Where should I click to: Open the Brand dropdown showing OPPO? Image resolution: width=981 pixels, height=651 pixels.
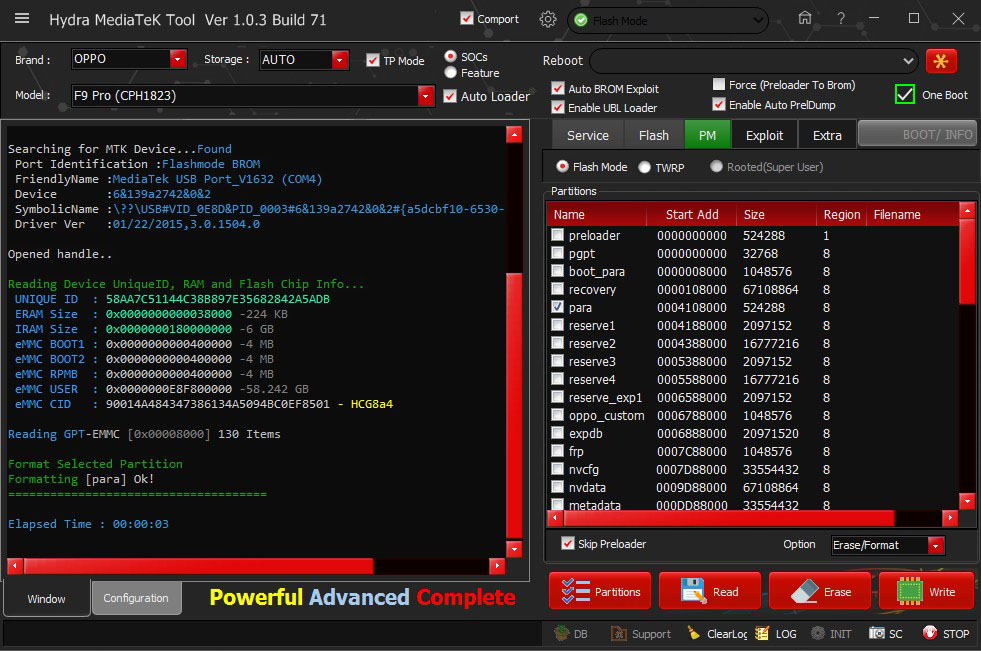[178, 59]
